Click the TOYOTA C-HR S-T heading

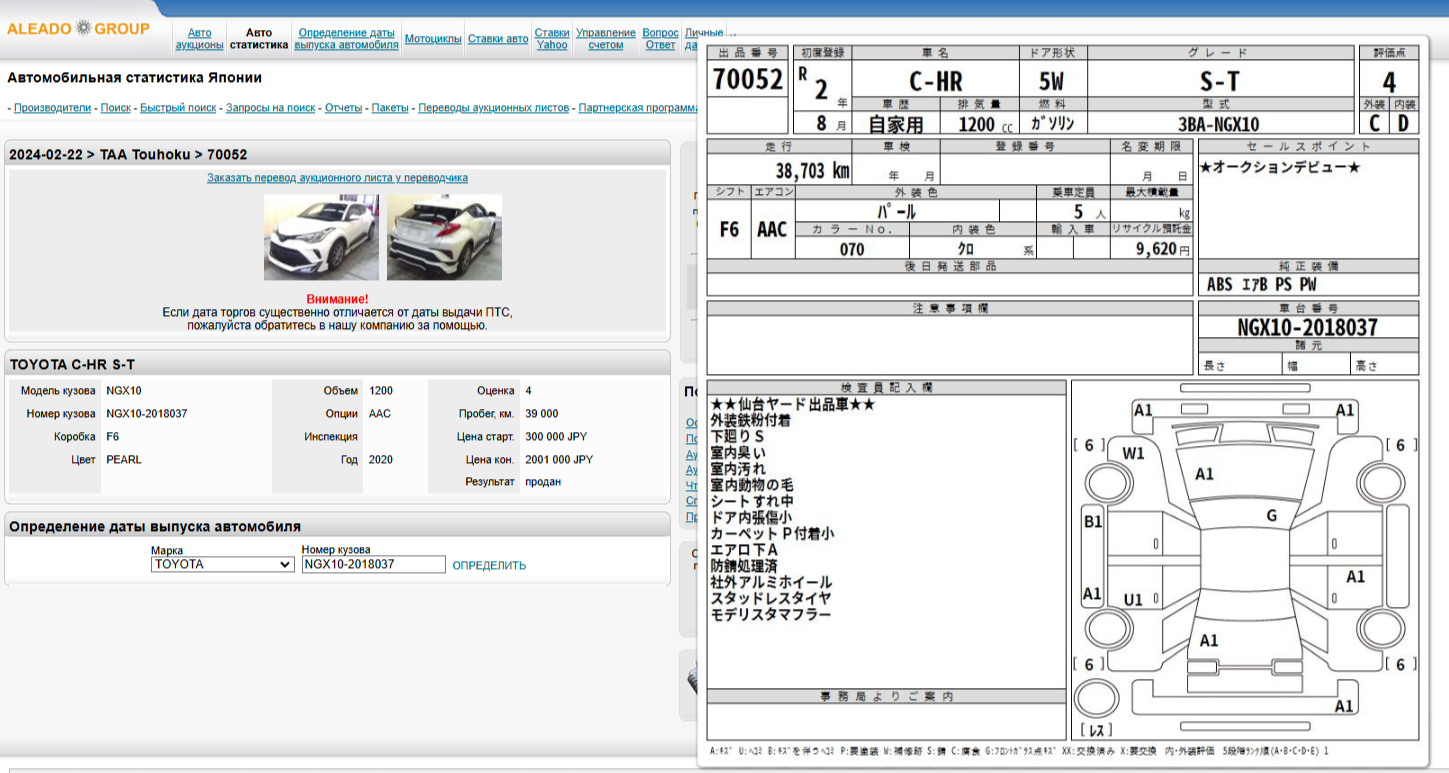pyautogui.click(x=71, y=365)
